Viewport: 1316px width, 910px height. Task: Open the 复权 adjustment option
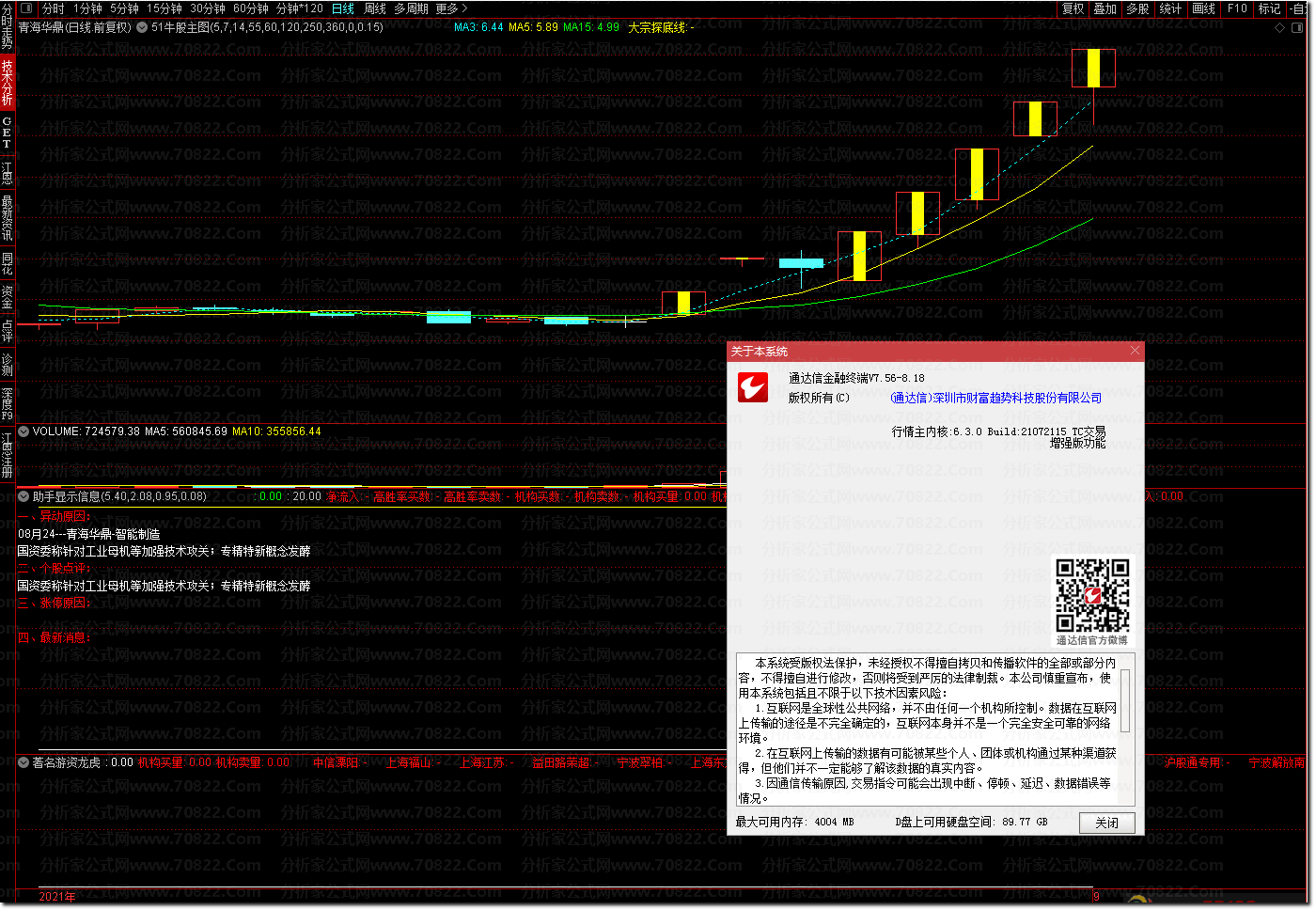1073,8
